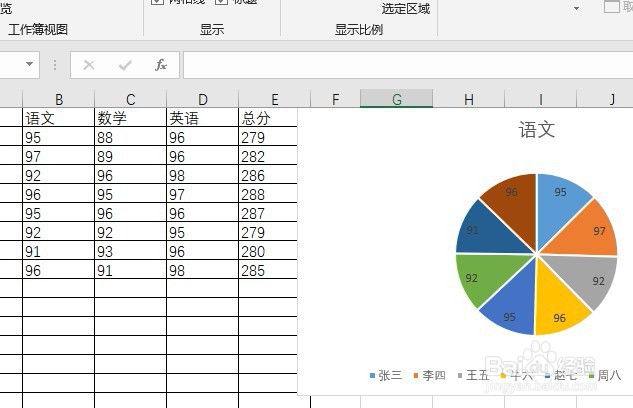Screen dimensions: 633x408
Task: Click the 语文 chart title
Action: pyautogui.click(x=537, y=130)
